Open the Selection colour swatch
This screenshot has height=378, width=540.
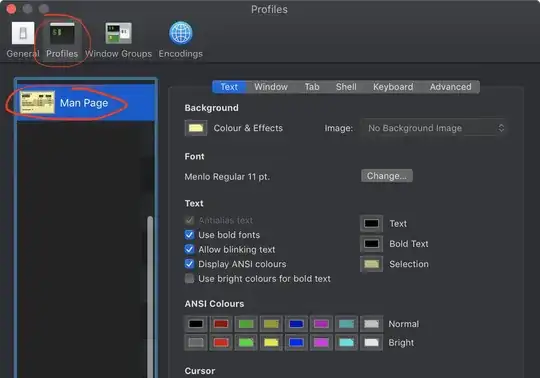click(x=371, y=264)
